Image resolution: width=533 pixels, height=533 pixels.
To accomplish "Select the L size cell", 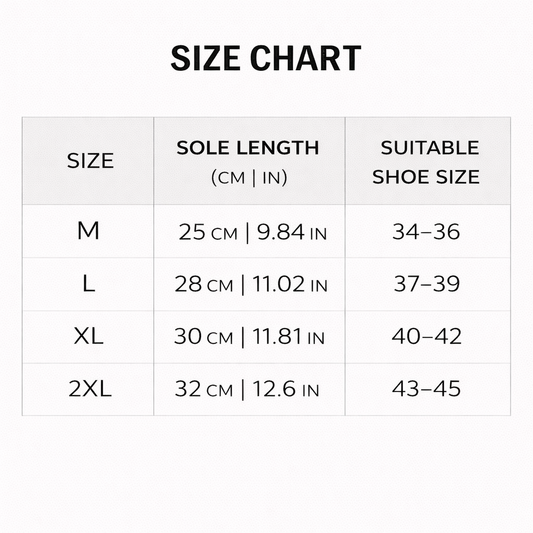I will [88, 283].
